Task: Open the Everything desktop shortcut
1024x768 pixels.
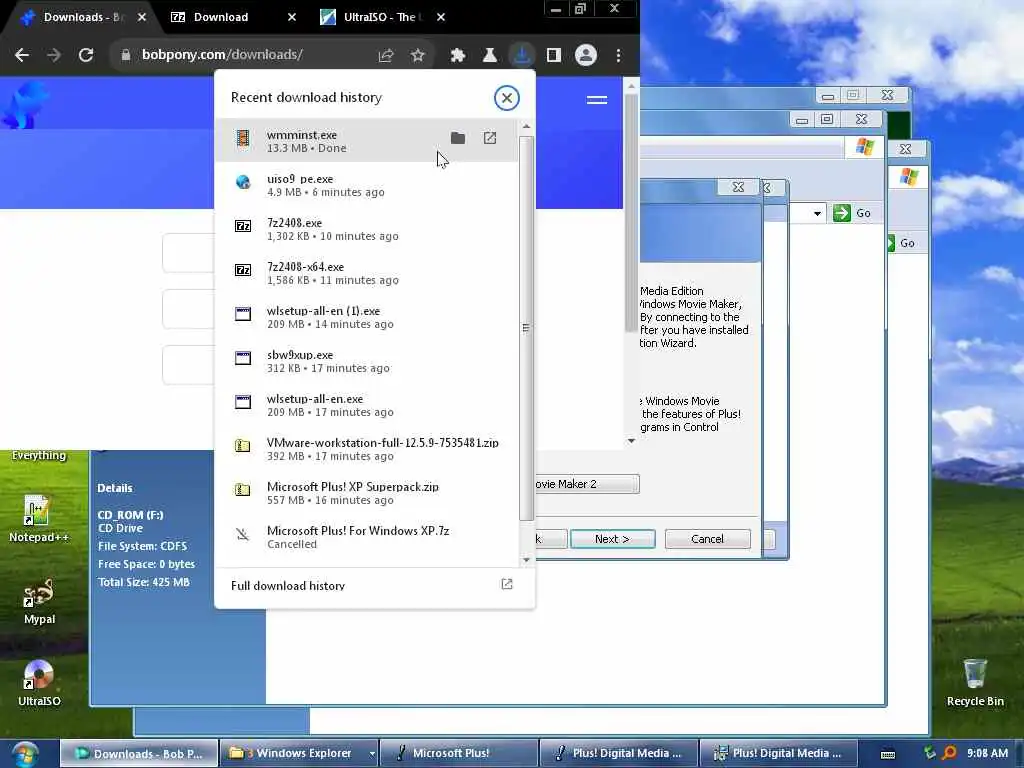Action: [x=39, y=455]
